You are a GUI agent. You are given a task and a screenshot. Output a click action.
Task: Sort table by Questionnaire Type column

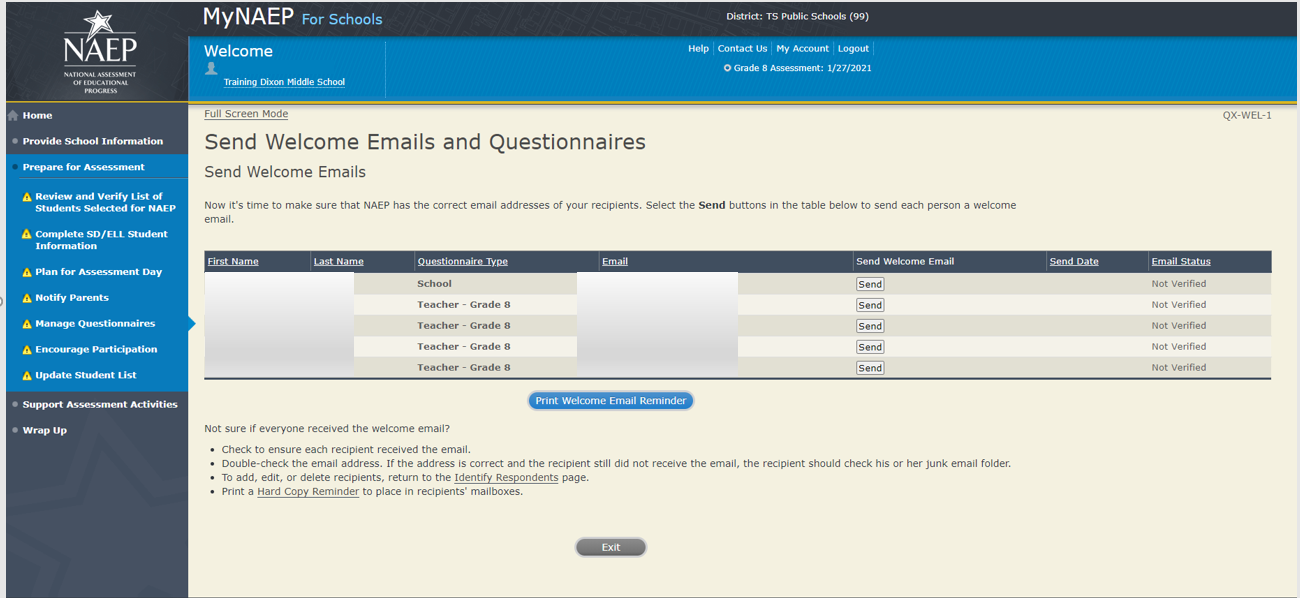tap(462, 262)
